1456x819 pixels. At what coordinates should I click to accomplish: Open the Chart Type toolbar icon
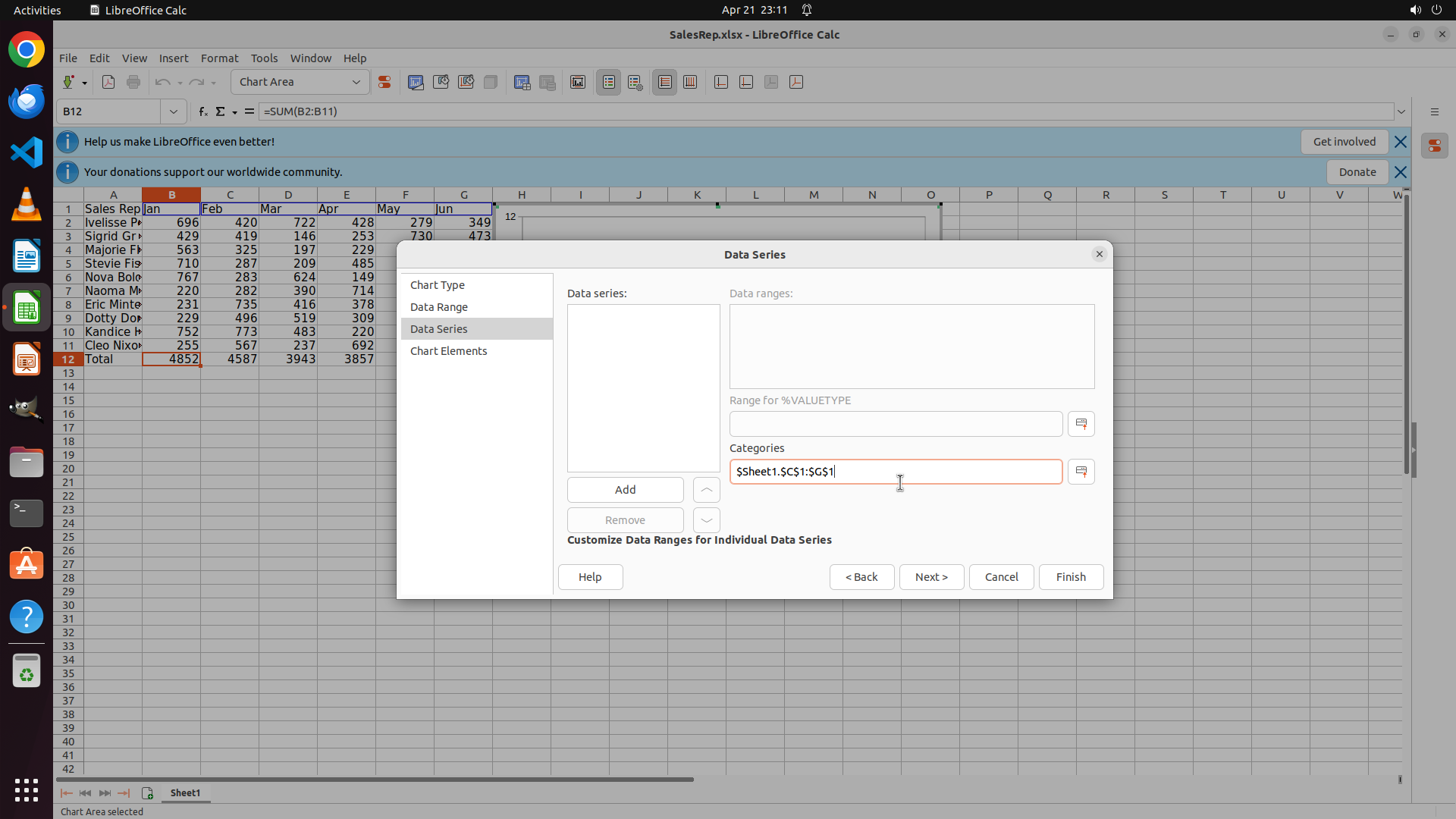click(x=416, y=82)
